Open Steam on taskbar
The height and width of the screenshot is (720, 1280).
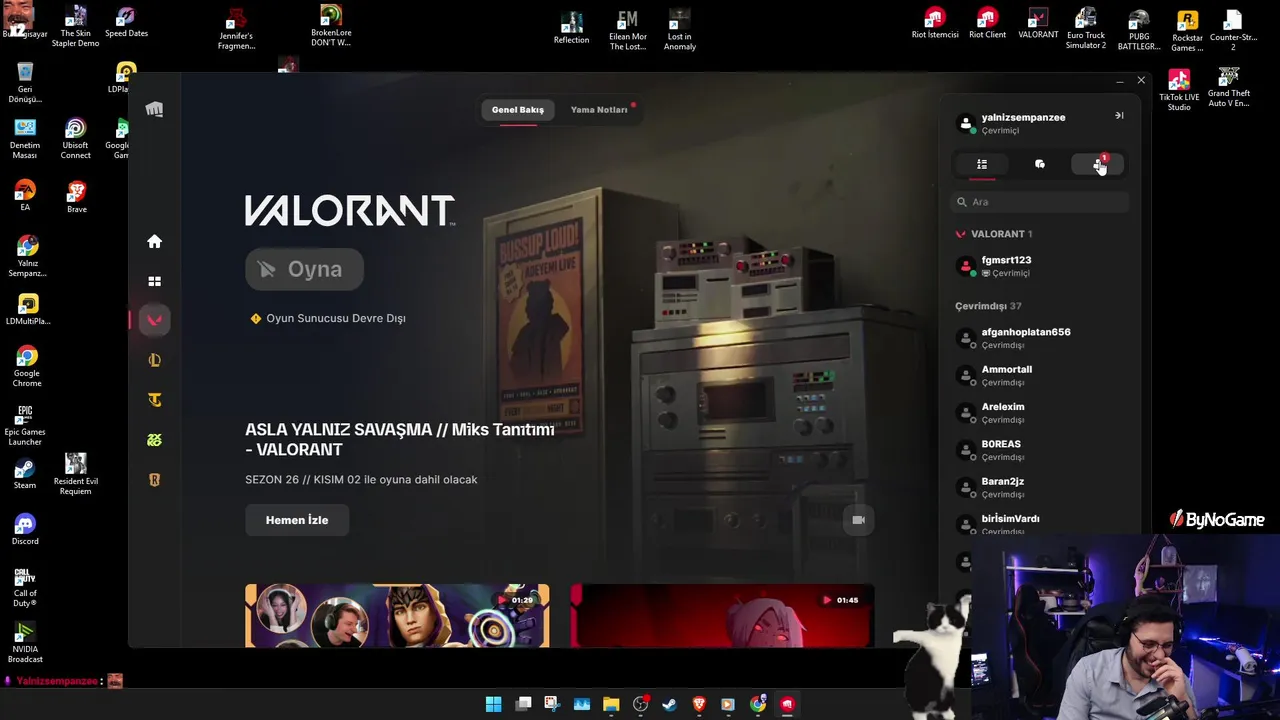670,704
